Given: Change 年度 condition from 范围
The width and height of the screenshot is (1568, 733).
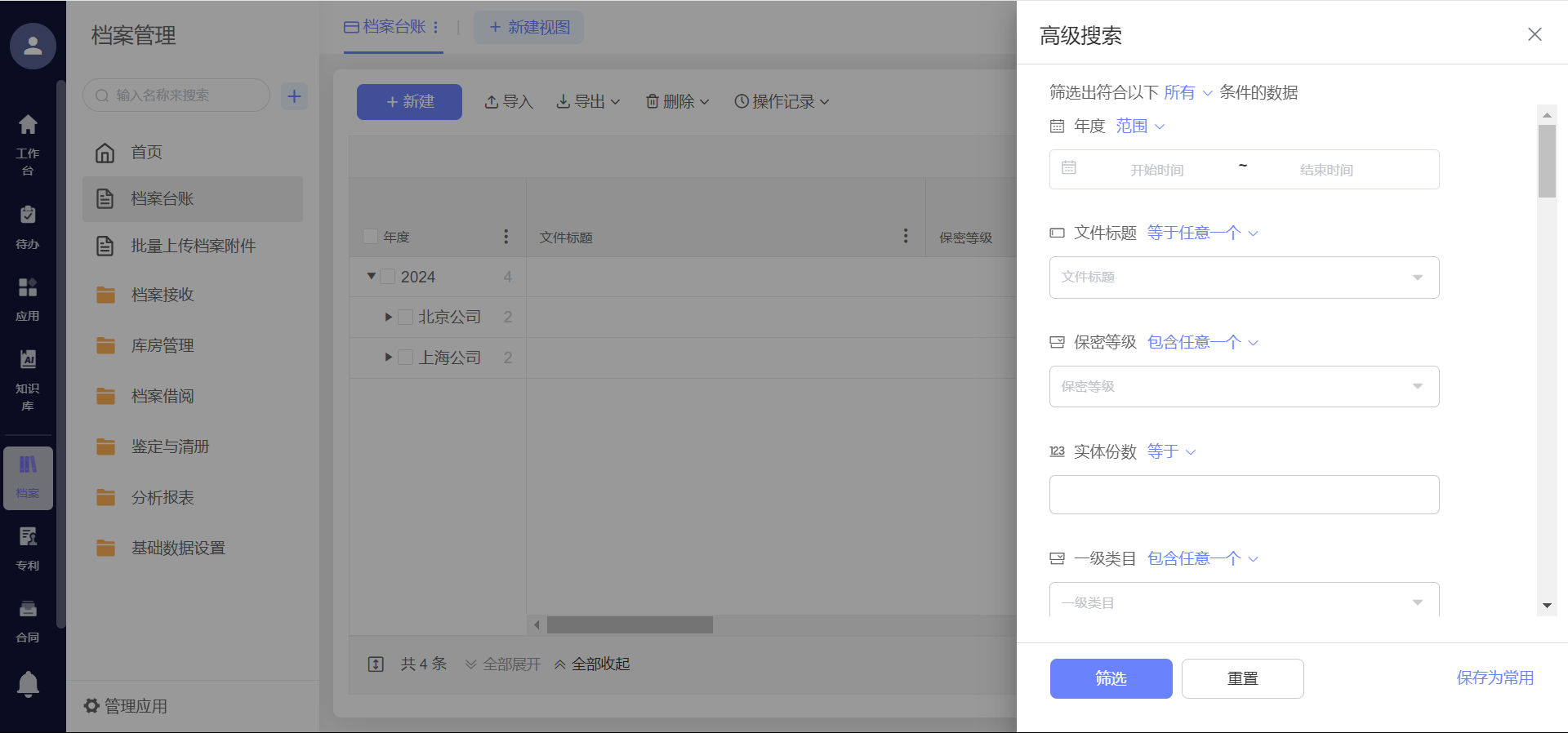Looking at the screenshot, I should point(1140,126).
